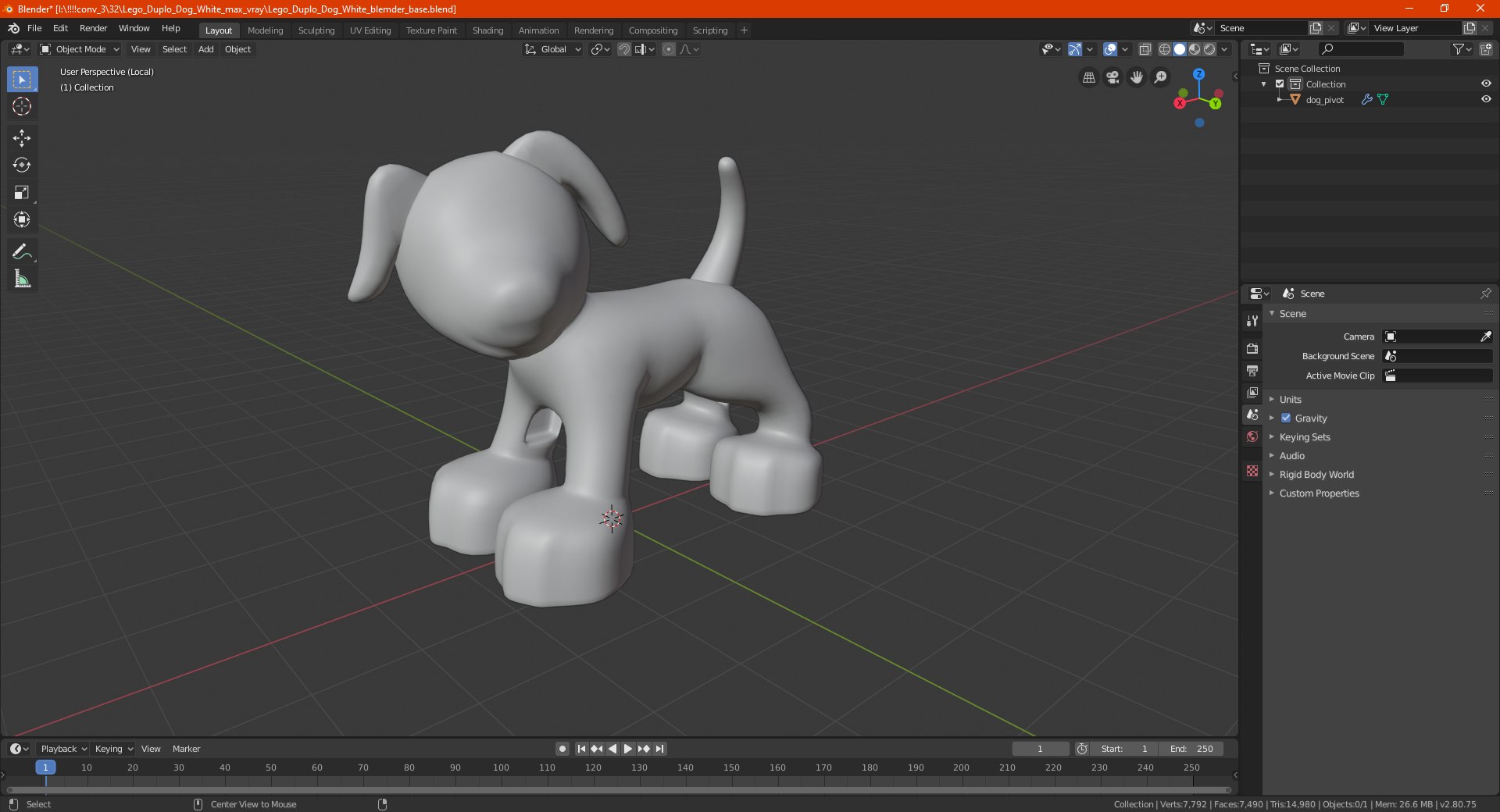Image resolution: width=1500 pixels, height=812 pixels.
Task: Open the Render properties tab
Action: [1252, 348]
